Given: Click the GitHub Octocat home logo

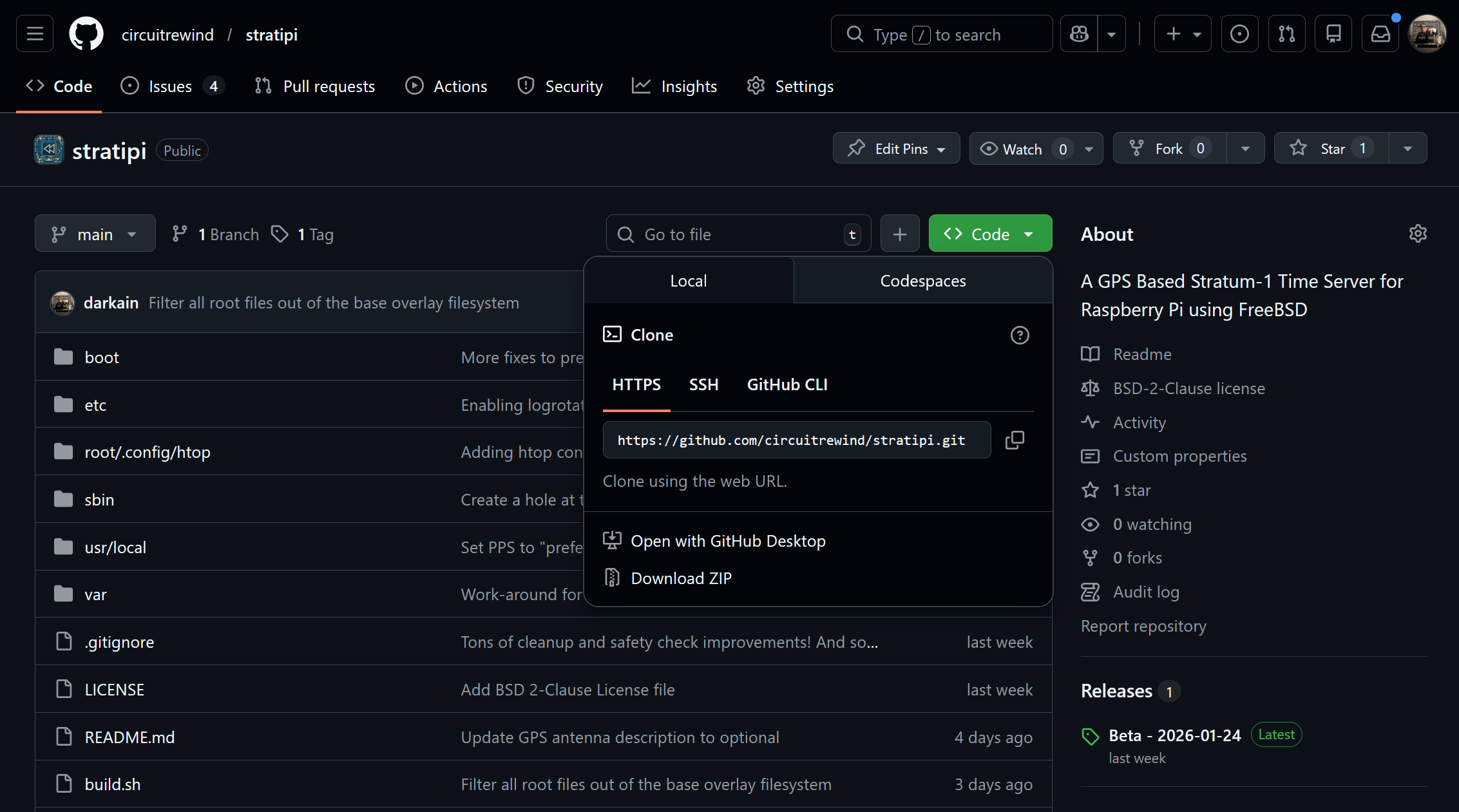Looking at the screenshot, I should click(86, 34).
